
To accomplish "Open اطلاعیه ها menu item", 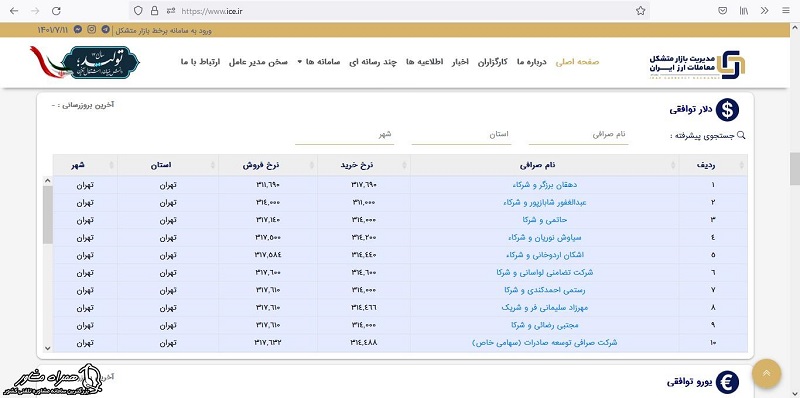I will pyautogui.click(x=424, y=62).
